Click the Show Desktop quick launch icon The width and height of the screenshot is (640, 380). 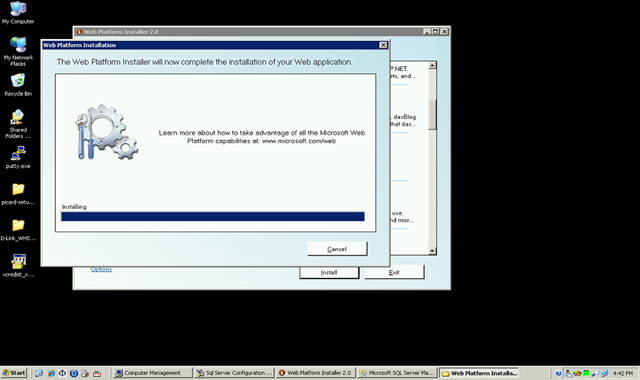click(39, 373)
